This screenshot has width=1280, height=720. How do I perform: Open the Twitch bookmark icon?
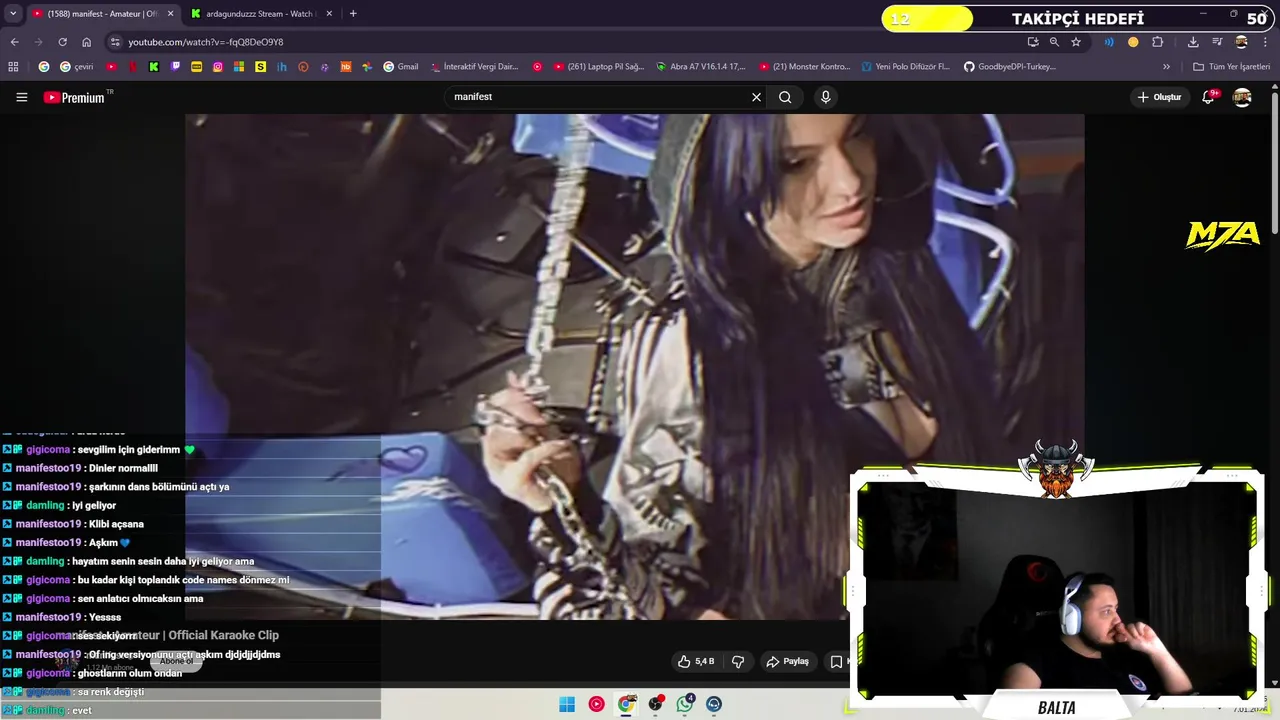(x=175, y=67)
